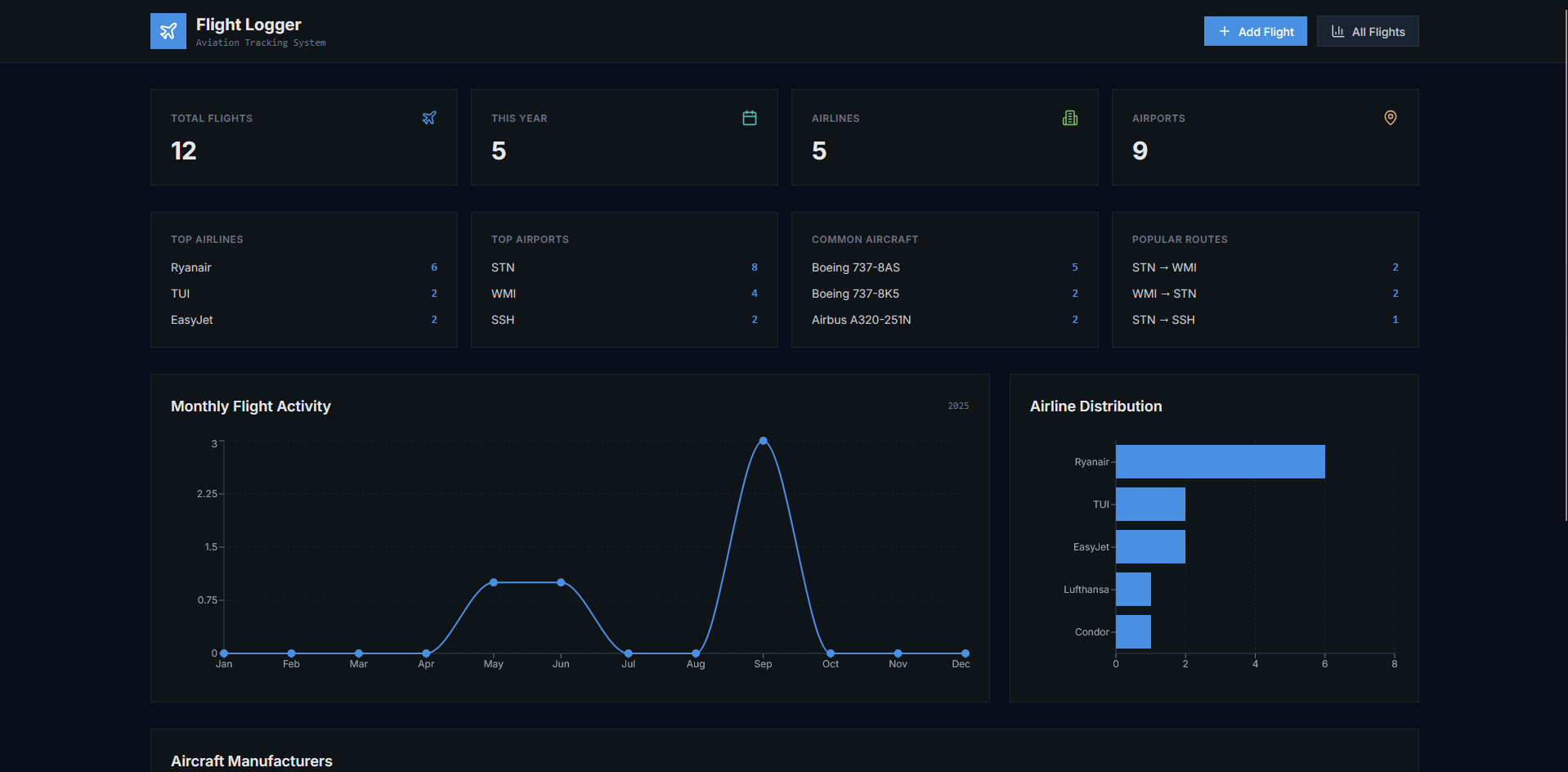
Task: Select the plane icon on Total Flights card
Action: tap(428, 118)
